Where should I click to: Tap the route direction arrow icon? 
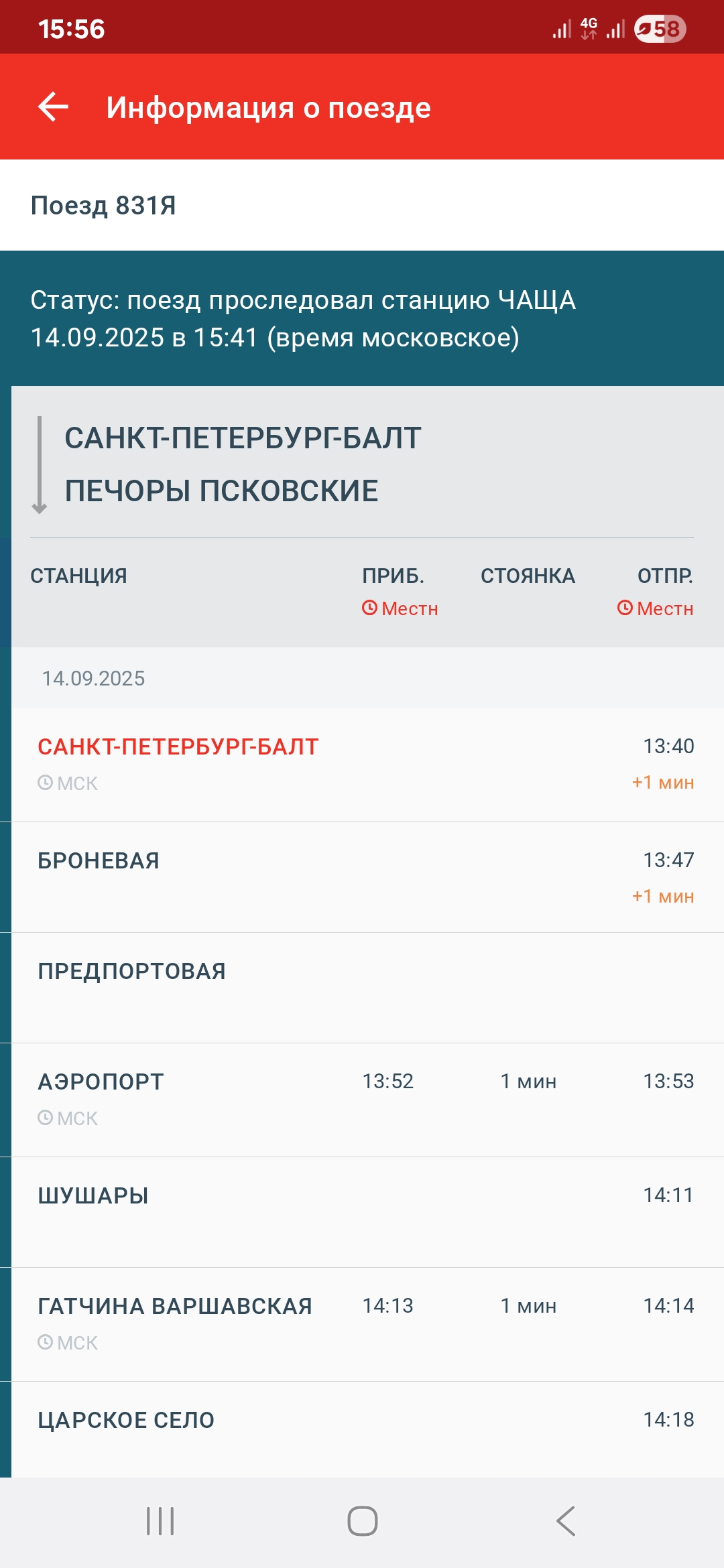point(40,465)
